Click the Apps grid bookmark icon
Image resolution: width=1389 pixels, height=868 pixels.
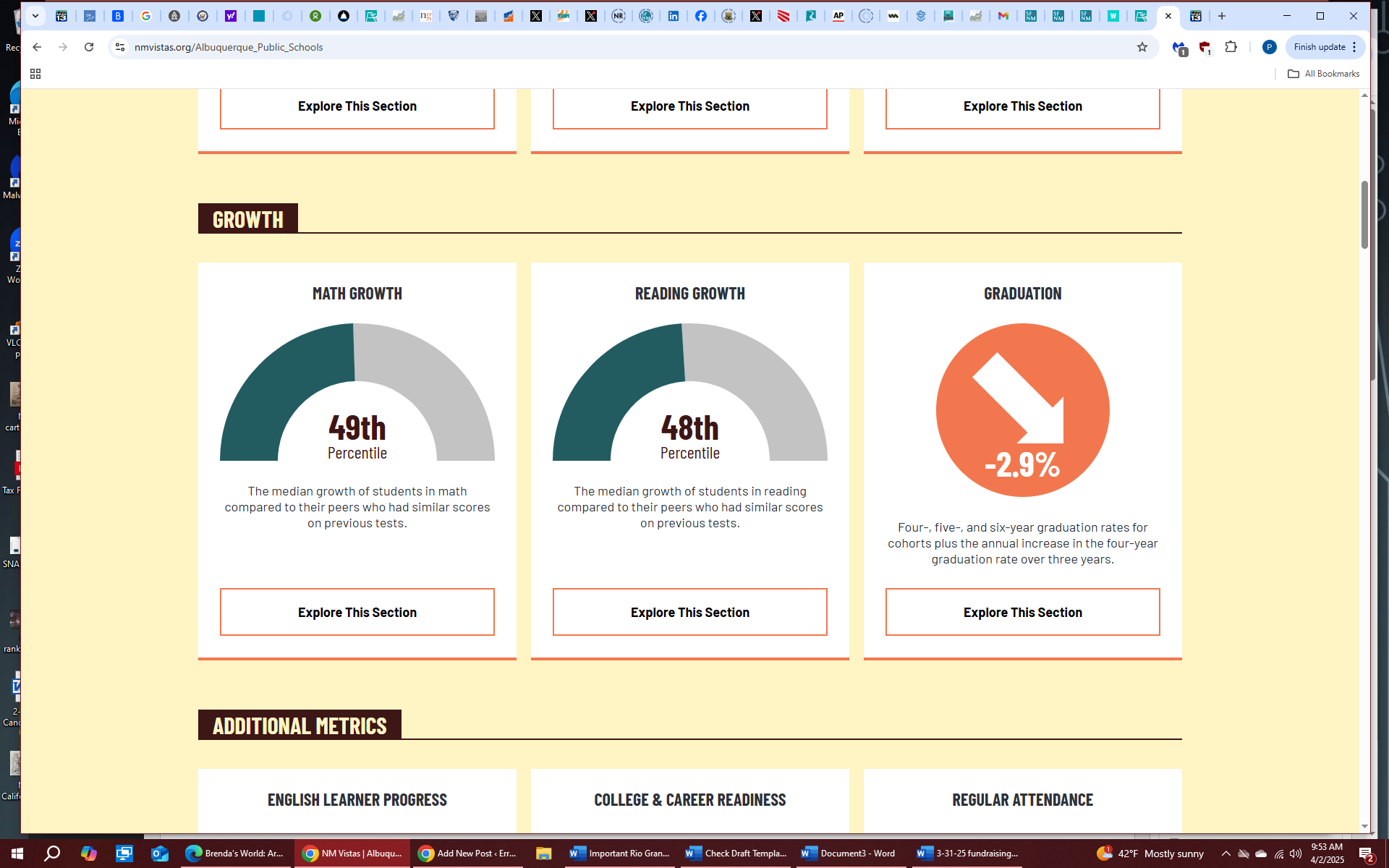[35, 74]
